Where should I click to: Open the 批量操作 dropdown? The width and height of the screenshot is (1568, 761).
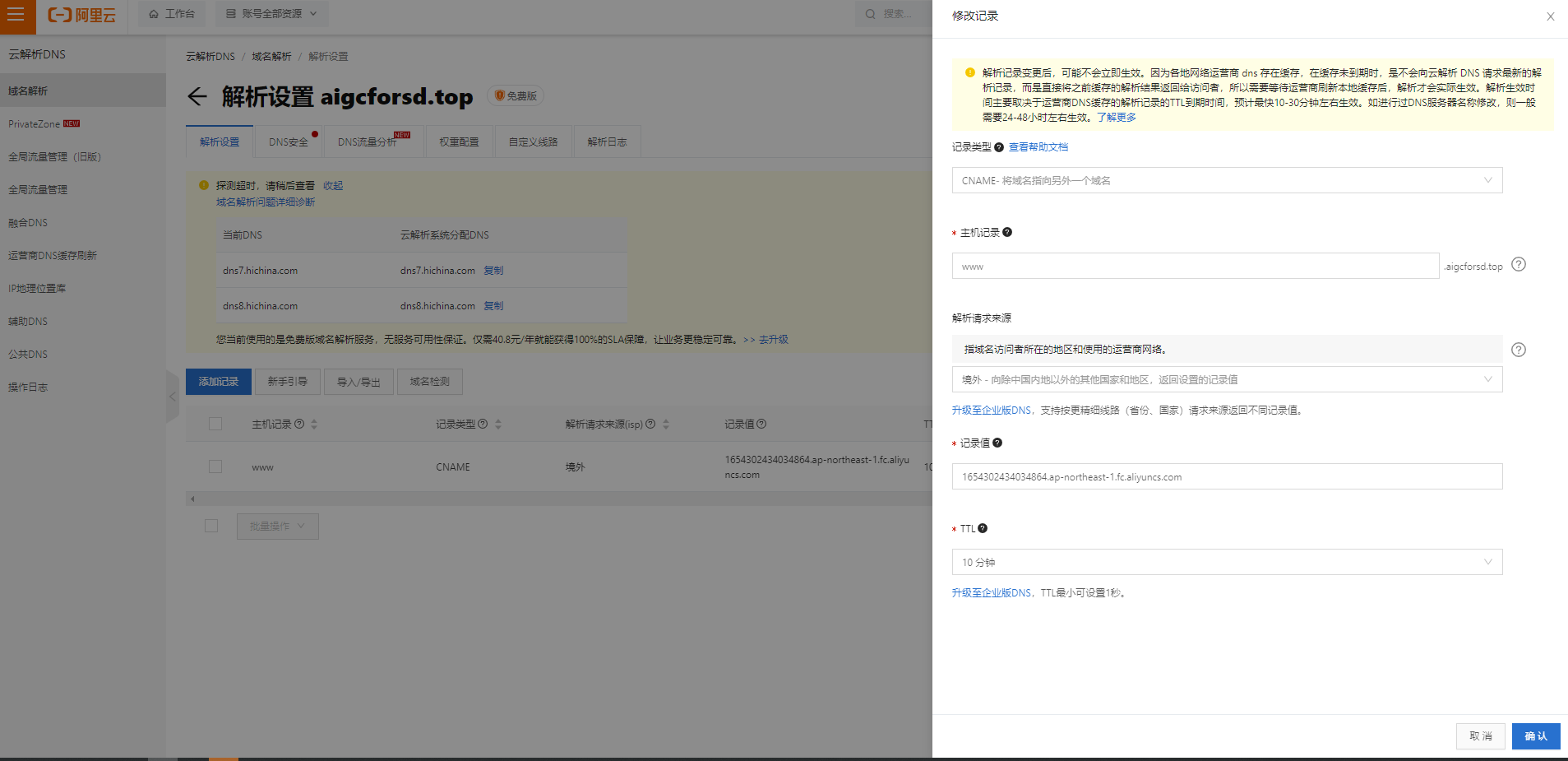point(278,526)
